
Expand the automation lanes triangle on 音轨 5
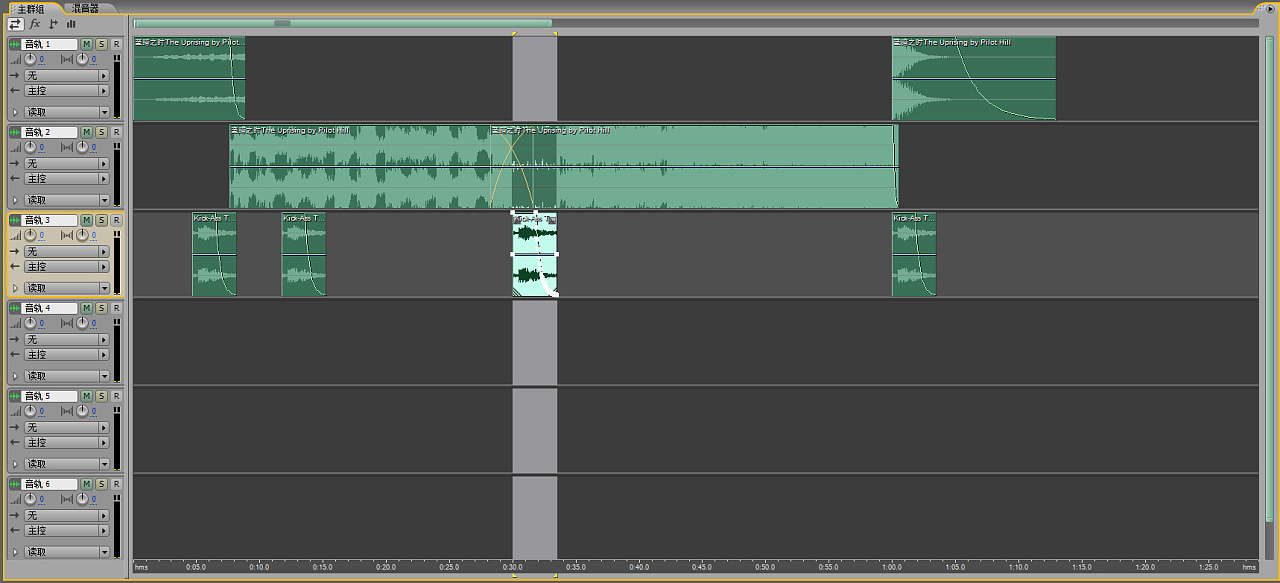pos(15,464)
